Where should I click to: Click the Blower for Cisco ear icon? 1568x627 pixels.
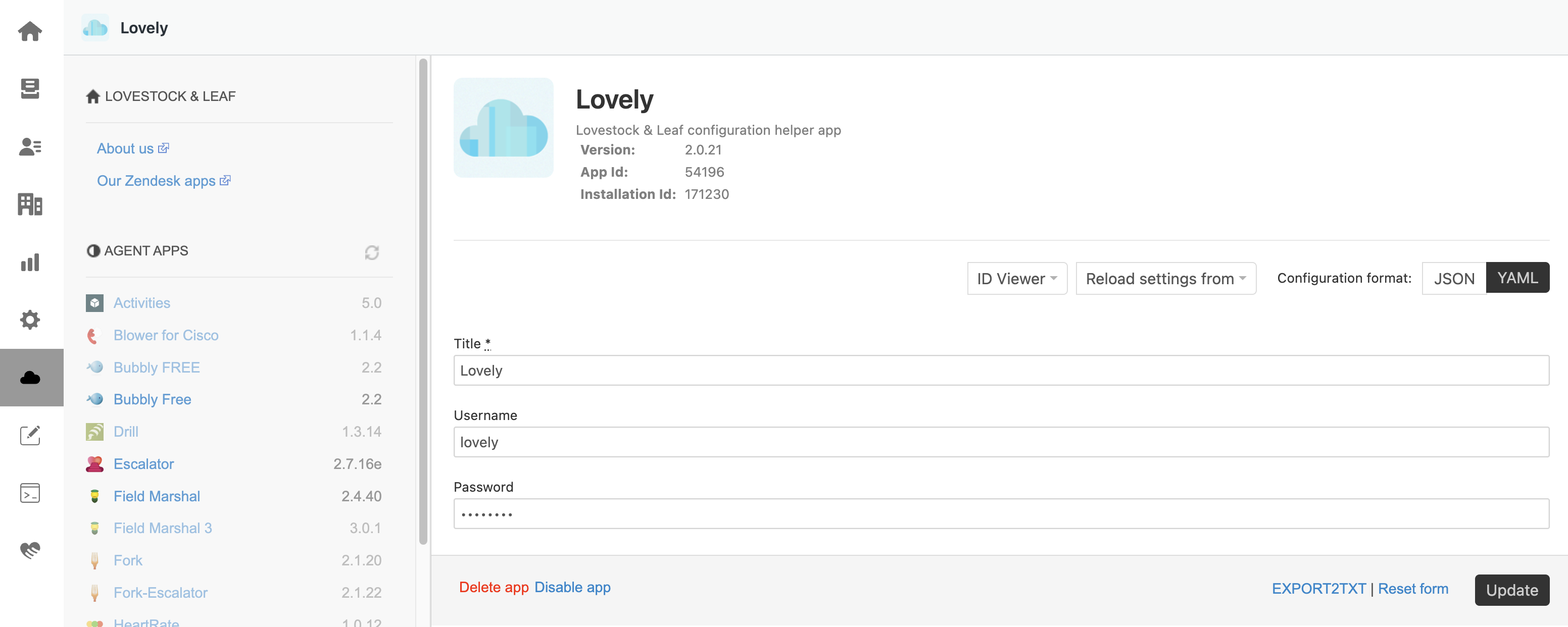tap(93, 335)
